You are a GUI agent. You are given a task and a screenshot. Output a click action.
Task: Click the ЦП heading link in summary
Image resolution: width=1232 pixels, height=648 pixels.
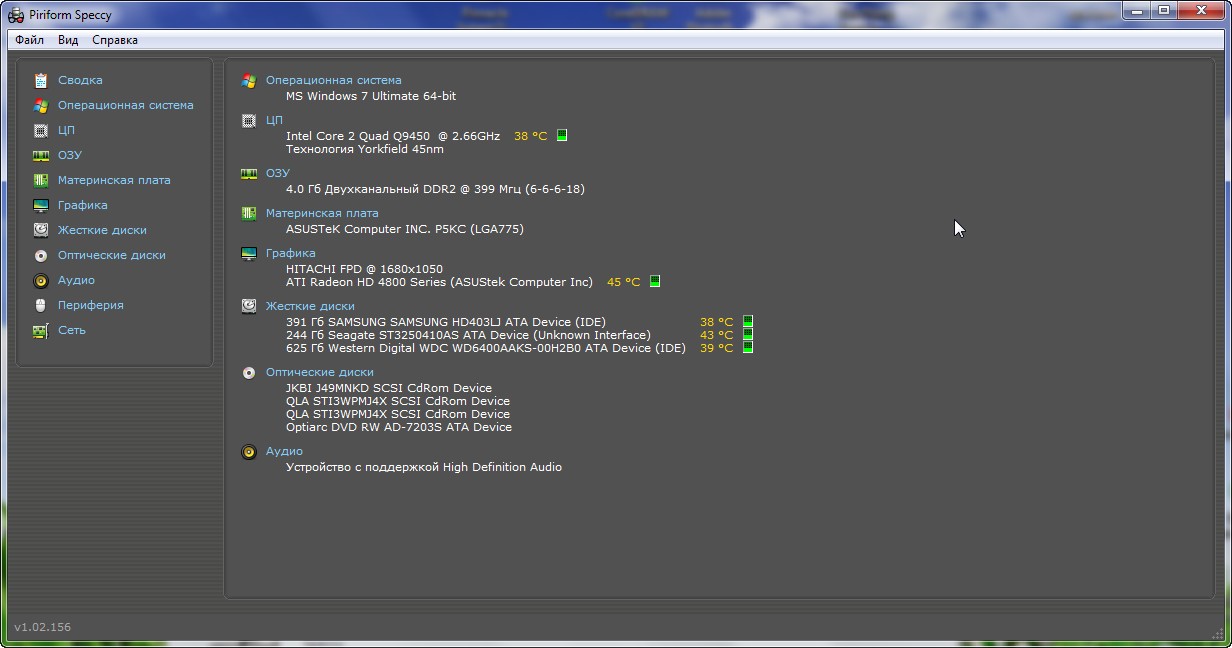pyautogui.click(x=274, y=120)
